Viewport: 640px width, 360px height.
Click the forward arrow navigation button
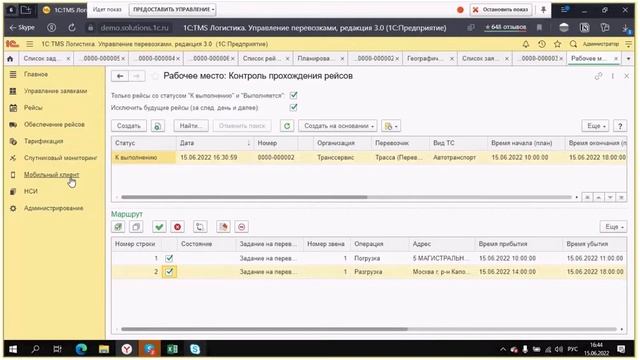pos(137,76)
